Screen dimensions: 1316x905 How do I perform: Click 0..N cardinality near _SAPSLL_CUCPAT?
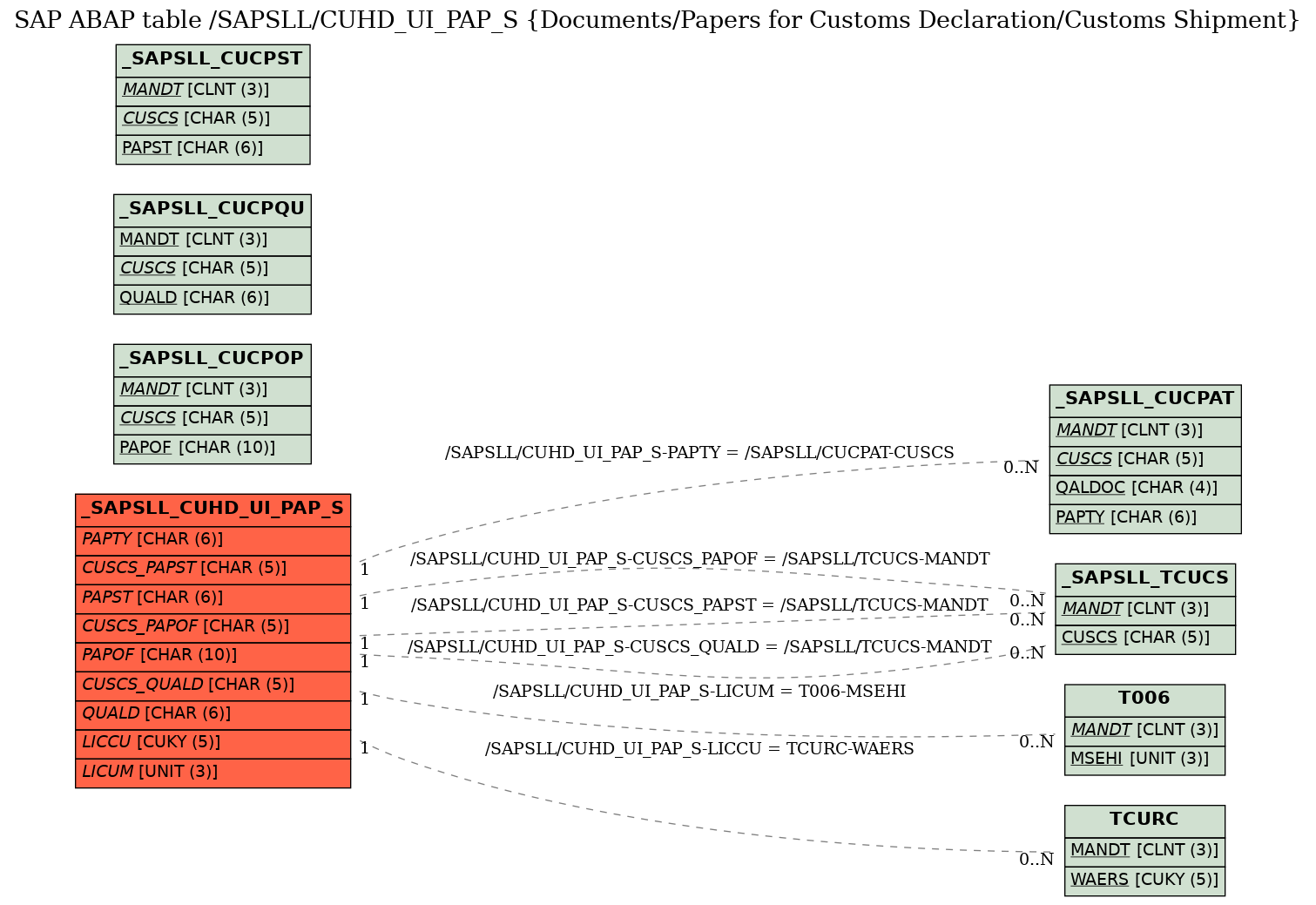click(x=1021, y=468)
